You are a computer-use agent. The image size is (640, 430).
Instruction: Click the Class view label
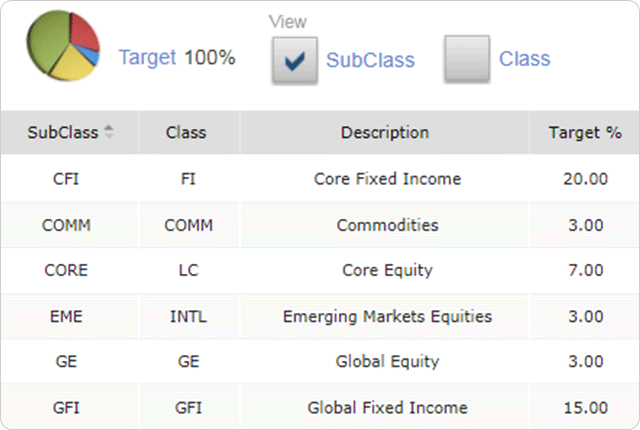[525, 58]
